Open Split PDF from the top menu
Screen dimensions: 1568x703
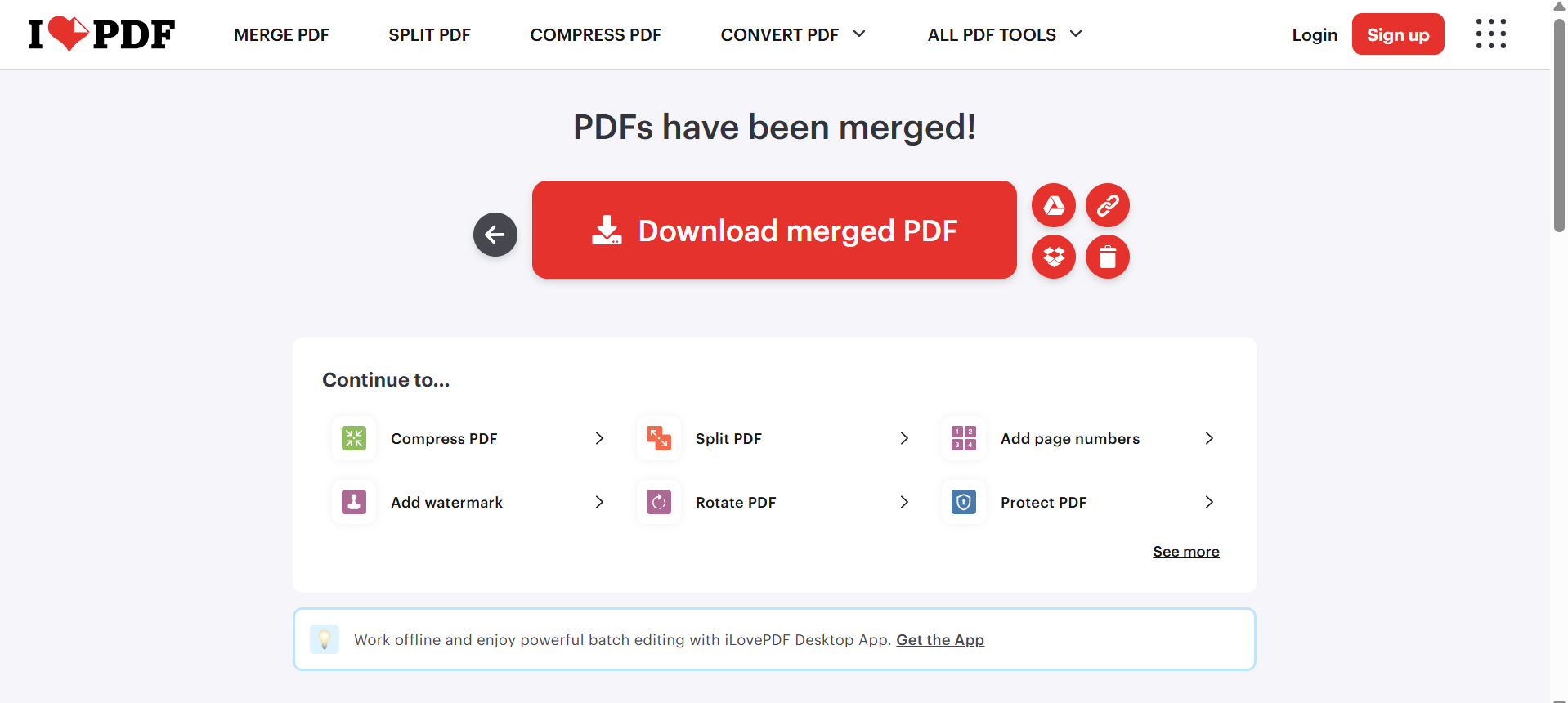429,35
